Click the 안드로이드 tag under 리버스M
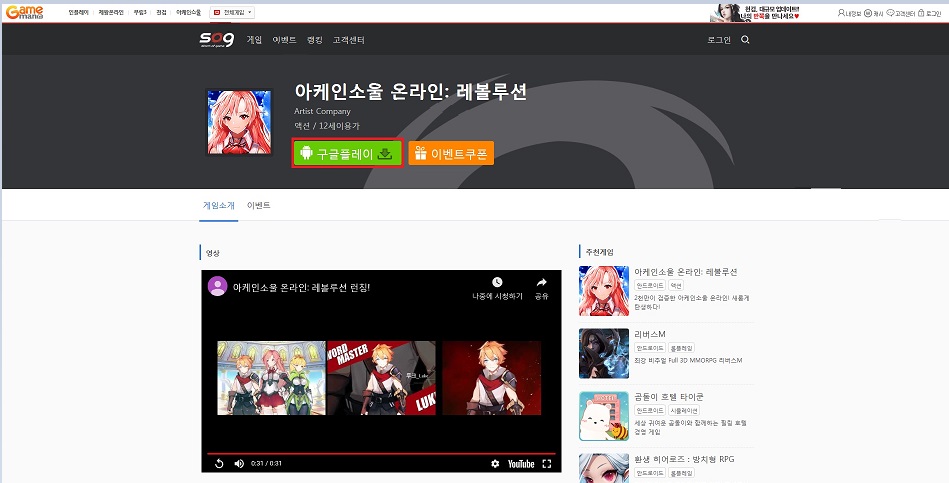This screenshot has width=949, height=483. click(x=650, y=348)
